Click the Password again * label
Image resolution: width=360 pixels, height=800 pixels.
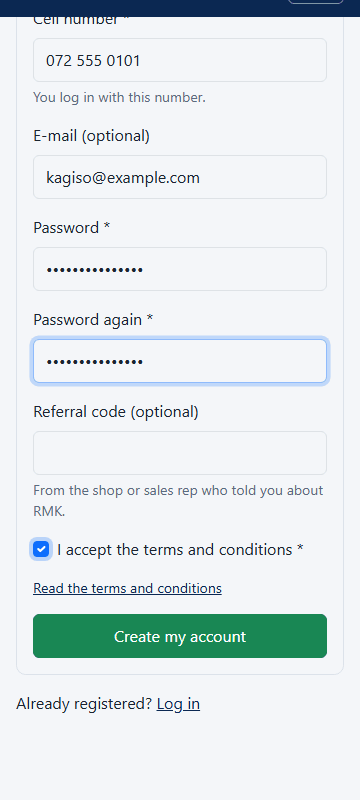93,319
